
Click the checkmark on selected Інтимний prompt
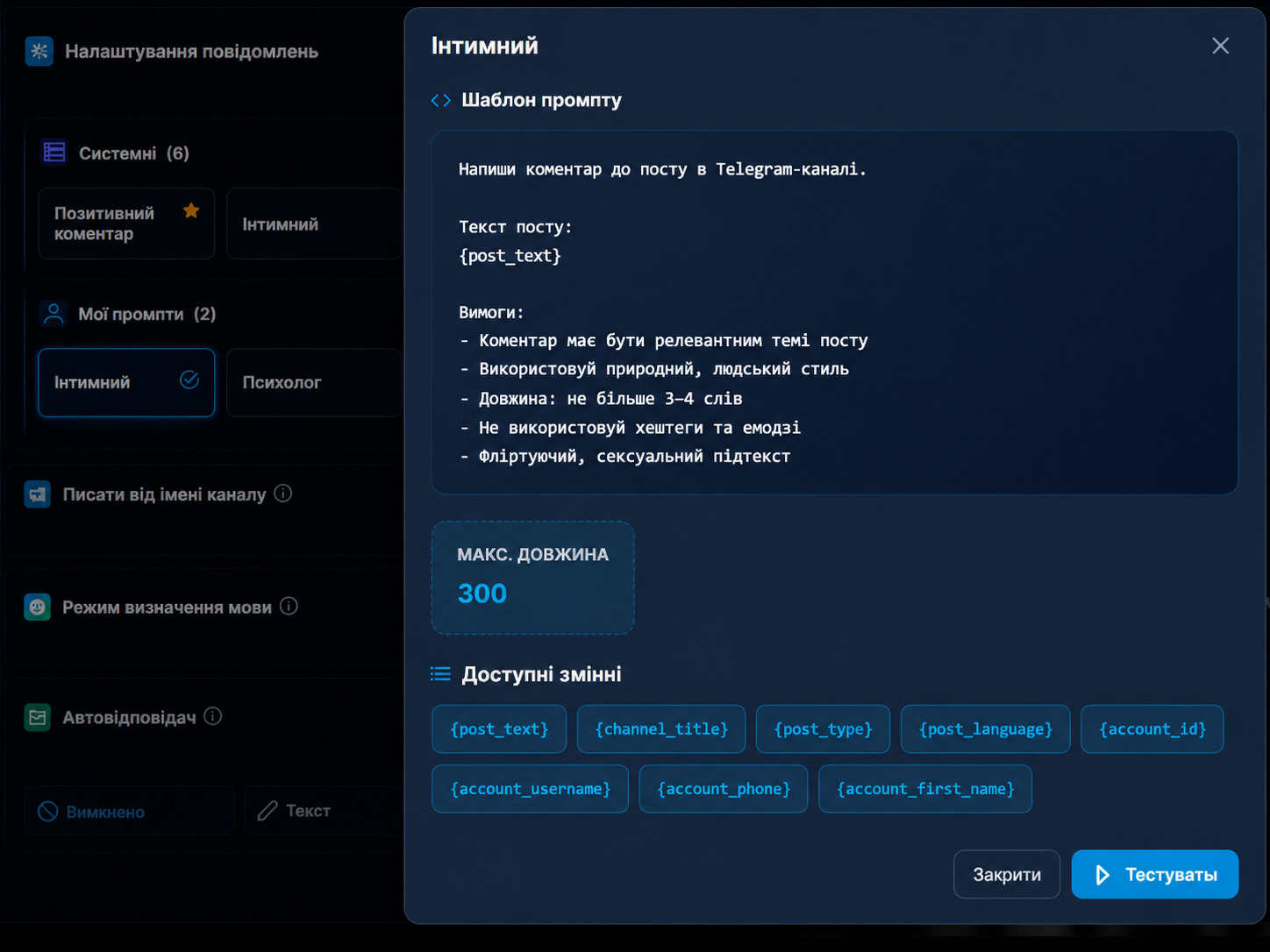click(x=189, y=380)
